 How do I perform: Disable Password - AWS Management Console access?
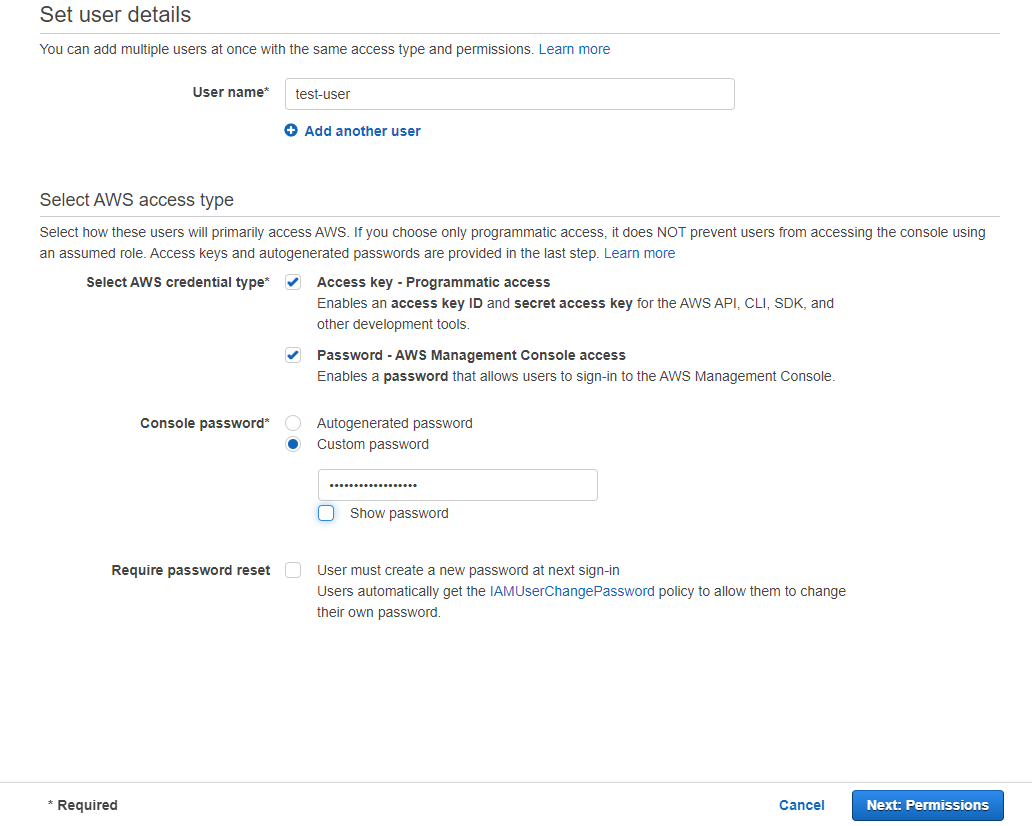click(x=293, y=354)
